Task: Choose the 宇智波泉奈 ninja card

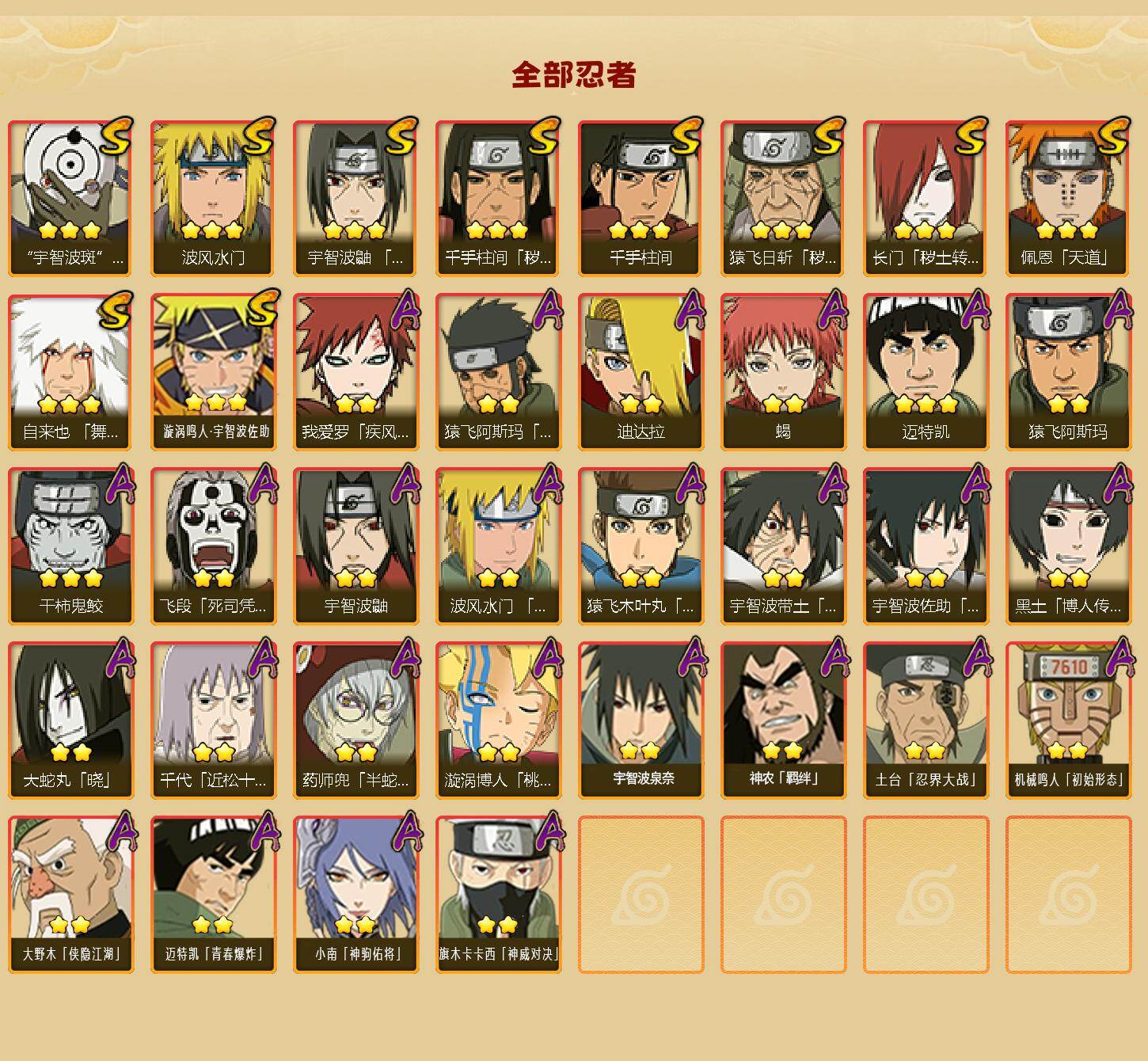Action: coord(641,721)
